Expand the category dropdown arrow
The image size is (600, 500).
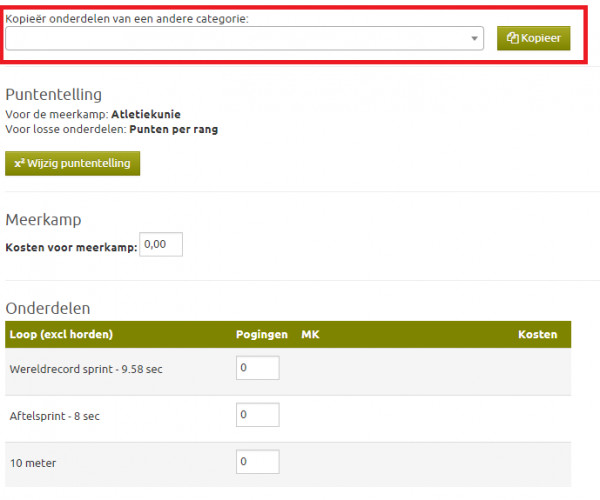(x=475, y=39)
